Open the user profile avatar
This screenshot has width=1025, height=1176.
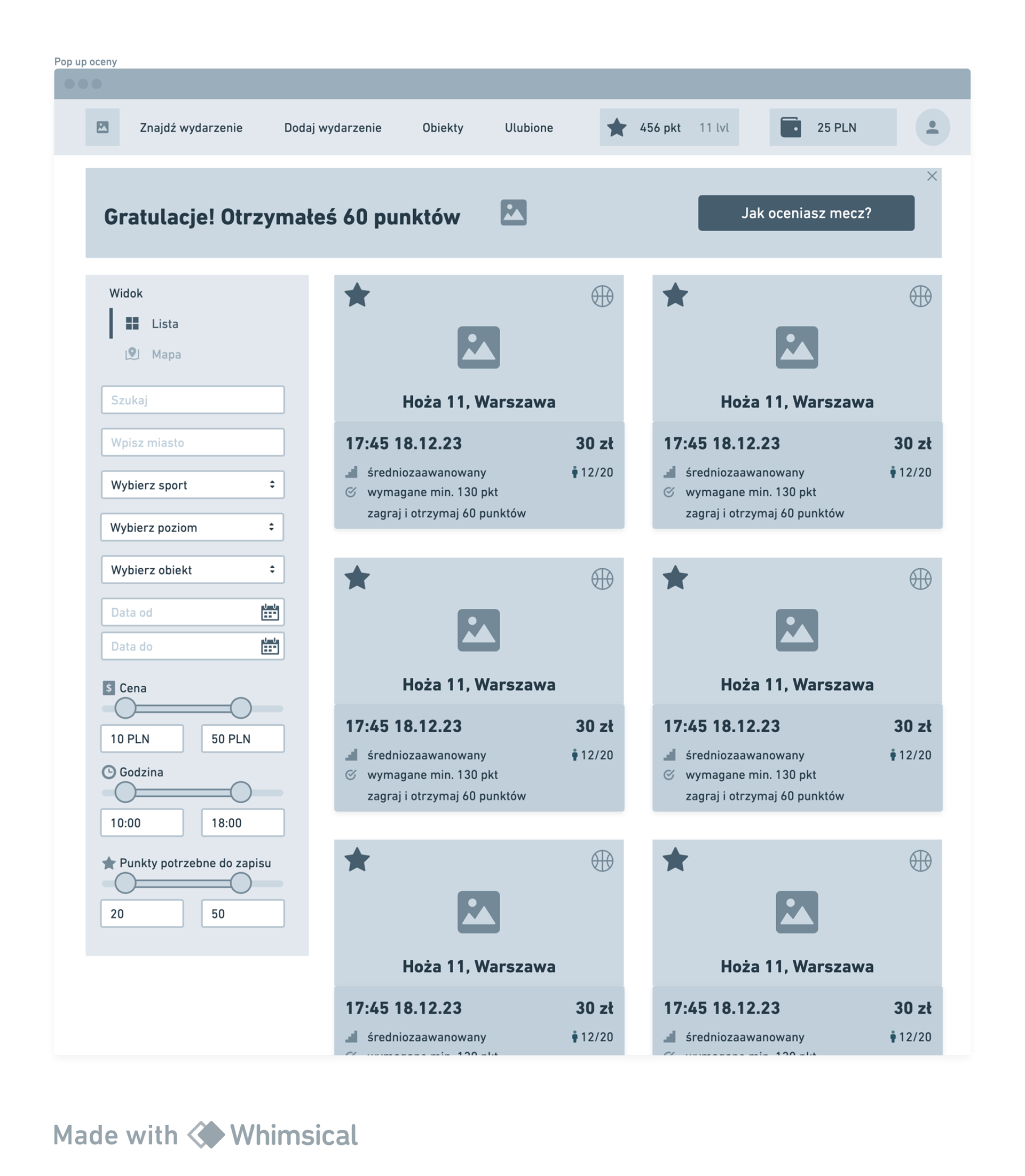click(932, 127)
